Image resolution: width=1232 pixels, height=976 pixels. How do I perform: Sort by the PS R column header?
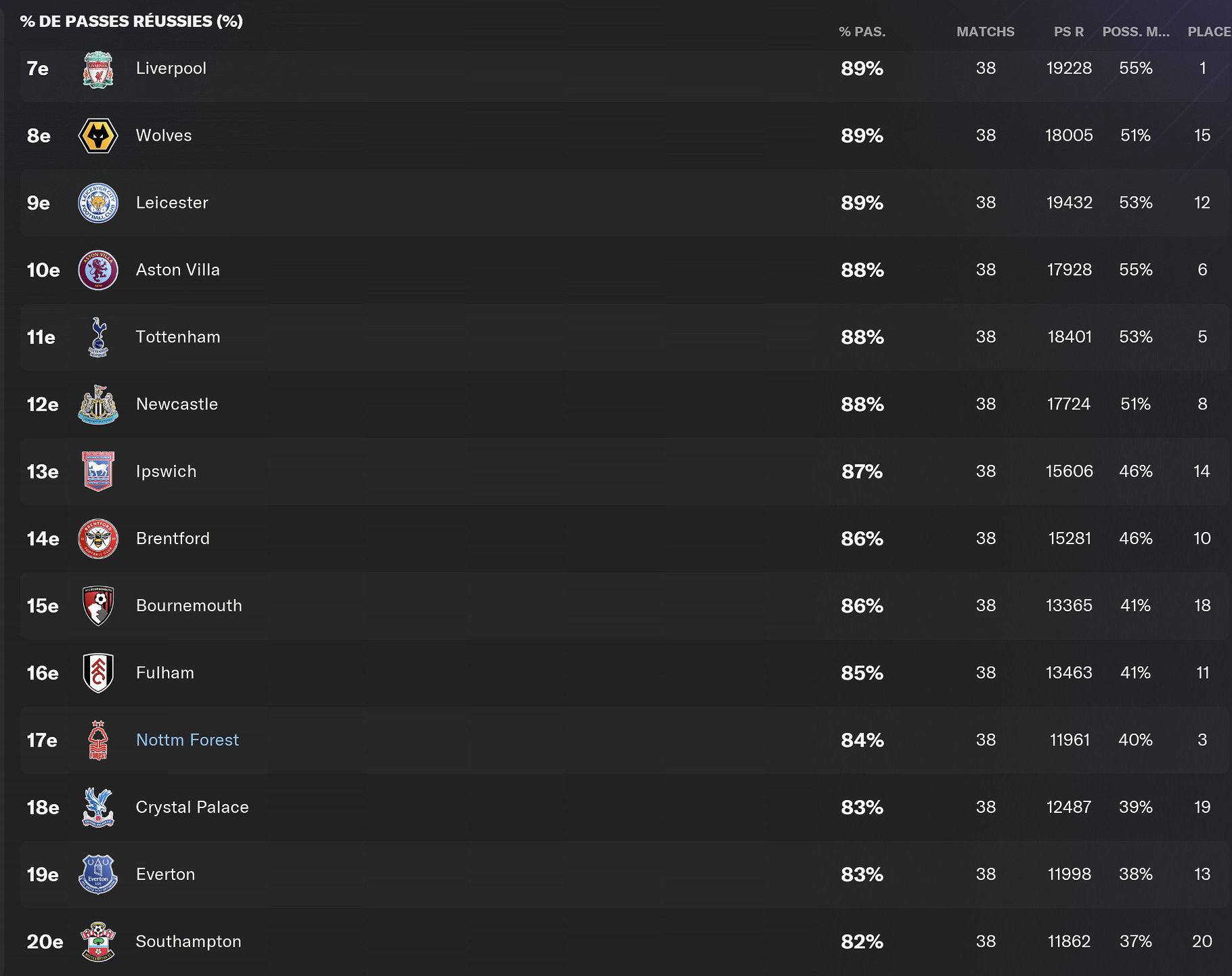tap(1069, 32)
